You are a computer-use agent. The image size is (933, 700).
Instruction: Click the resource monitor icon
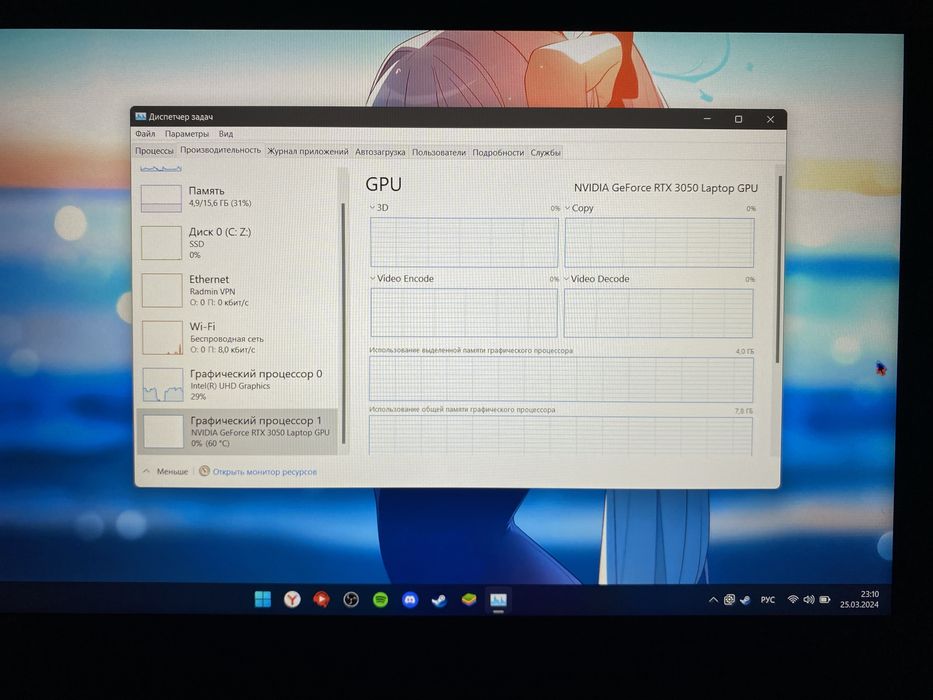pyautogui.click(x=204, y=471)
